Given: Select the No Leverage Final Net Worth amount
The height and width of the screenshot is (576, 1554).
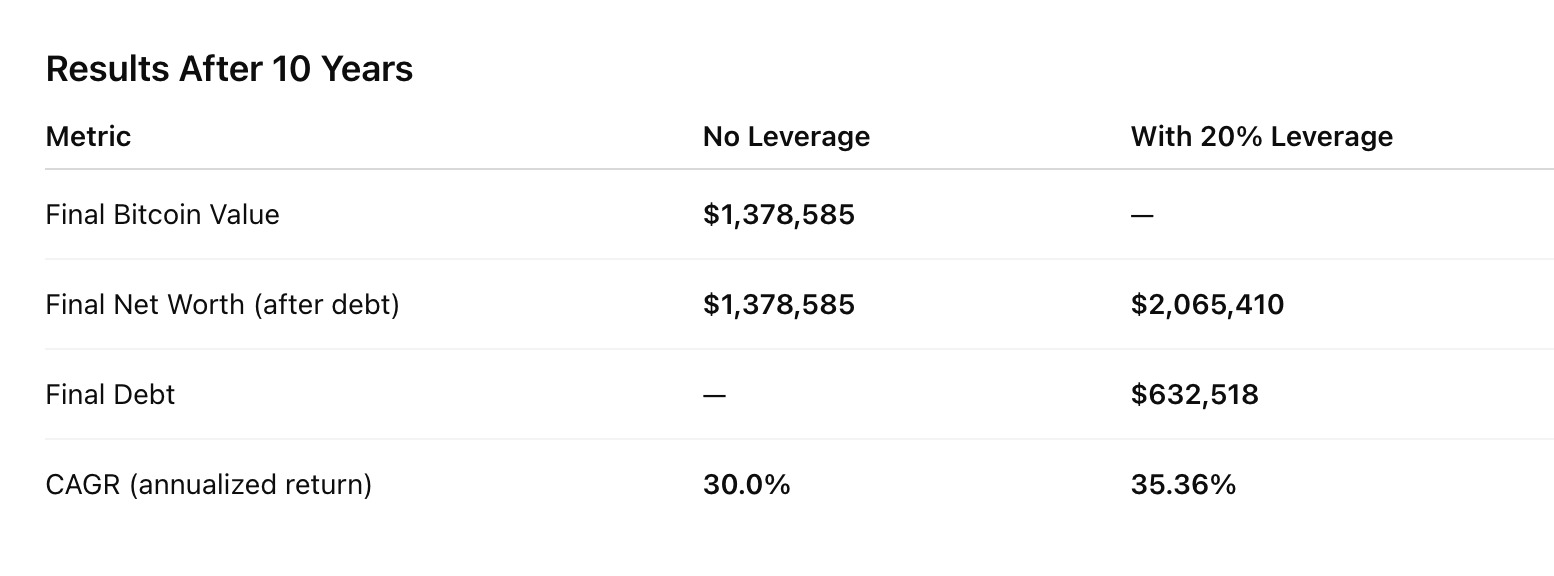Looking at the screenshot, I should click(778, 304).
